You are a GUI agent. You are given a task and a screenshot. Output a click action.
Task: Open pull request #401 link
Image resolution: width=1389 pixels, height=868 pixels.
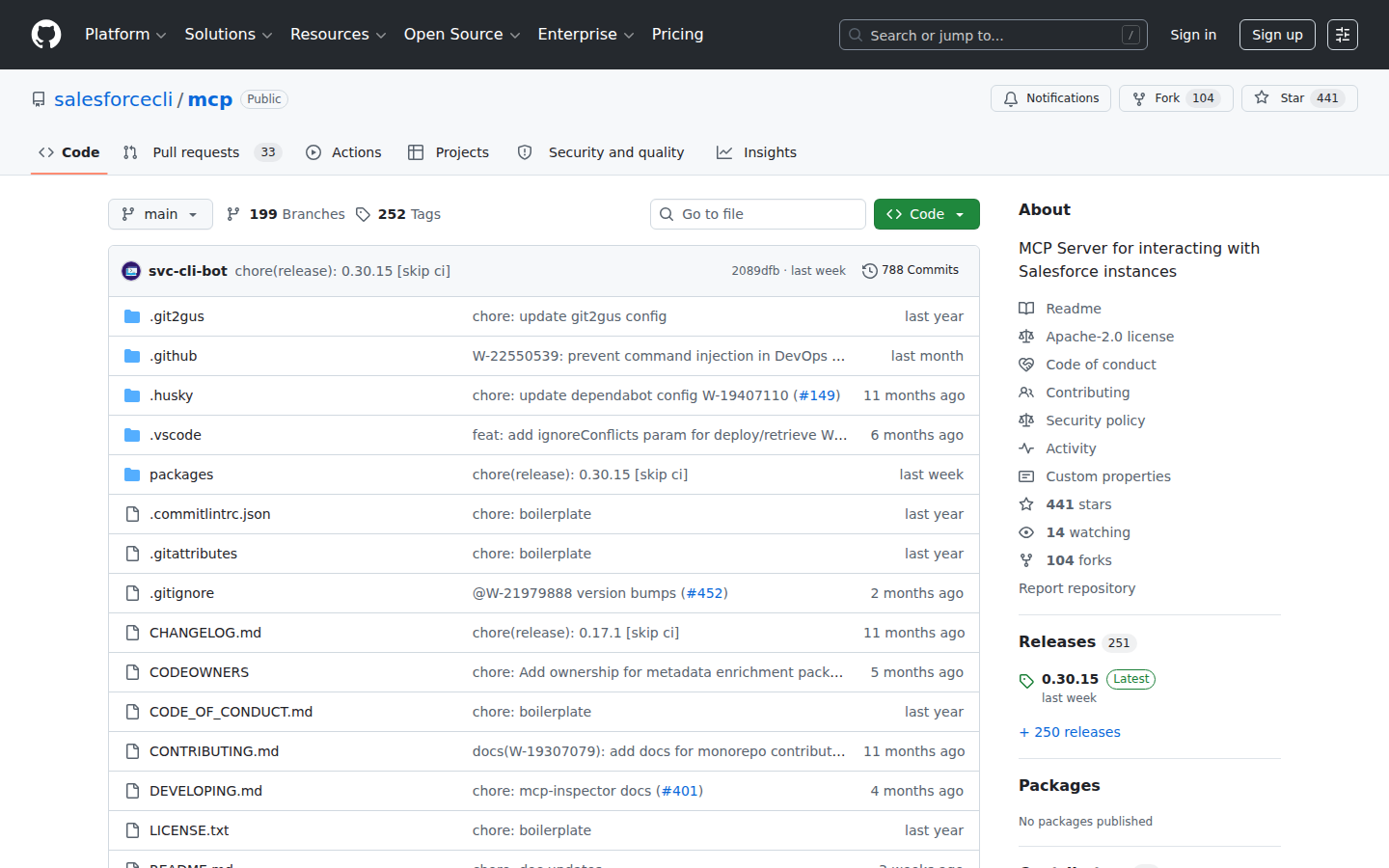(679, 791)
